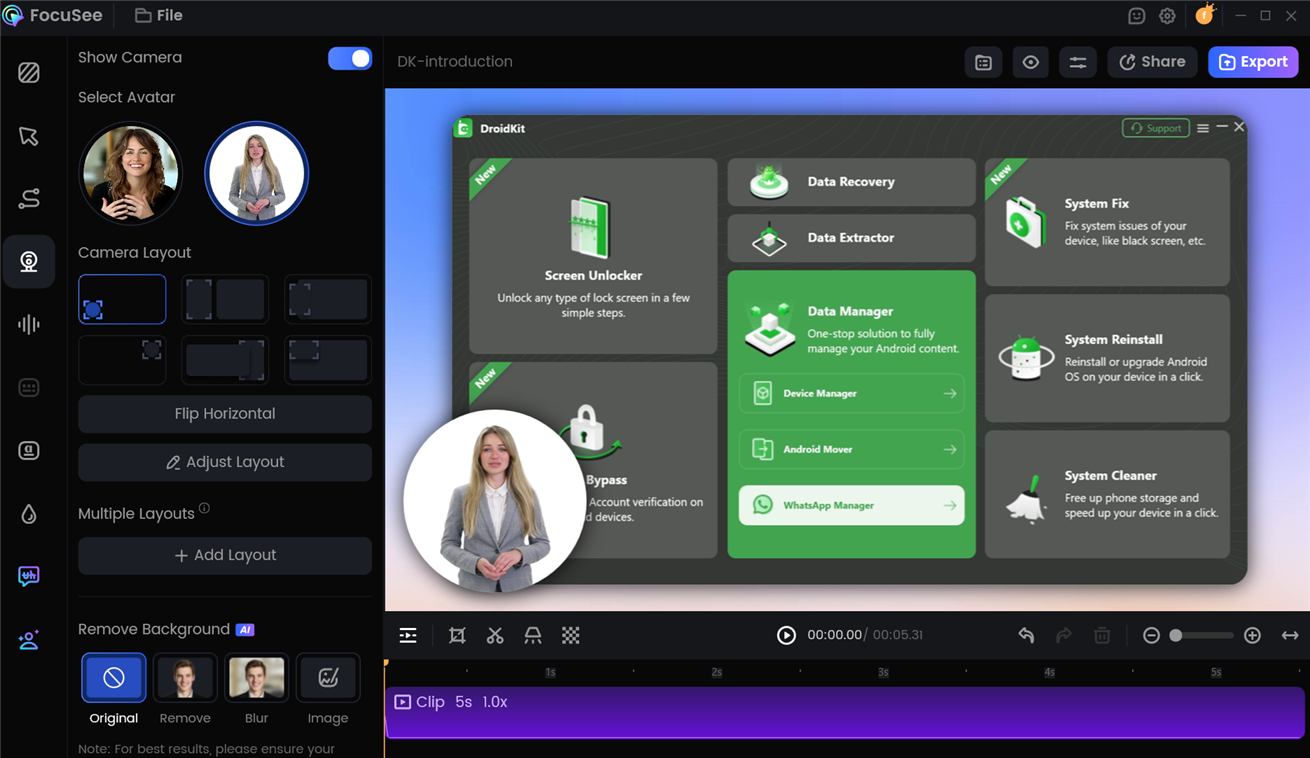Viewport: 1310px width, 758px height.
Task: Click the eye preview icon
Action: point(1030,62)
